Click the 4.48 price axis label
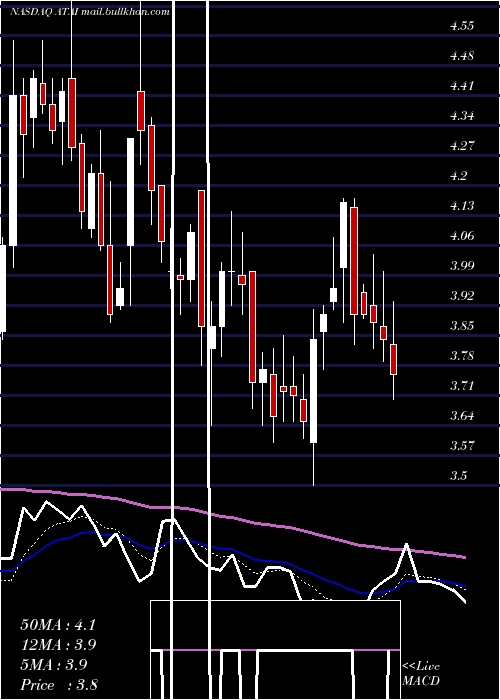Image resolution: width=500 pixels, height=700 pixels. click(x=462, y=56)
